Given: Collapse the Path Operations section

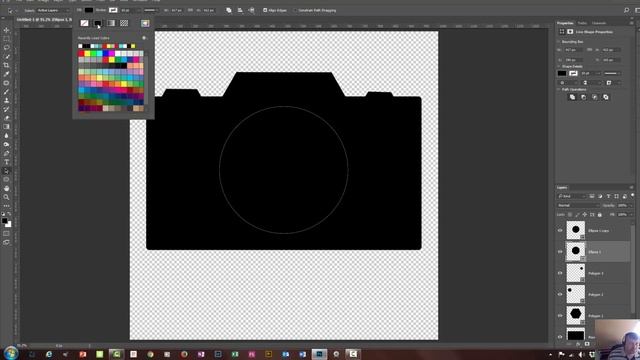Looking at the screenshot, I should click(x=558, y=89).
